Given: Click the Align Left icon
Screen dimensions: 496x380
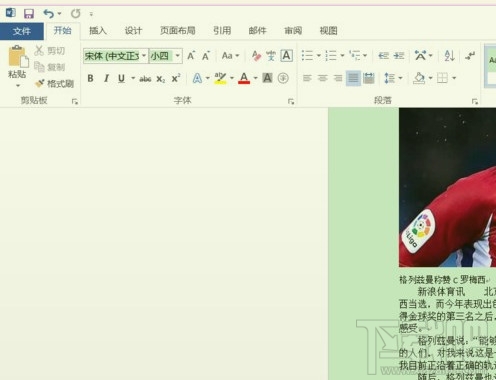Looking at the screenshot, I should click(x=307, y=78).
